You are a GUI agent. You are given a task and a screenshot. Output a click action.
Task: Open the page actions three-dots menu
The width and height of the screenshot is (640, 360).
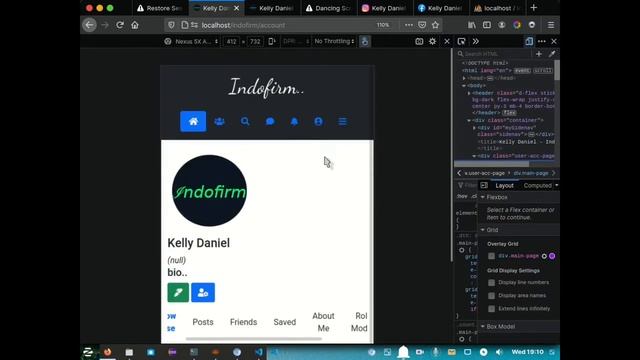point(409,25)
